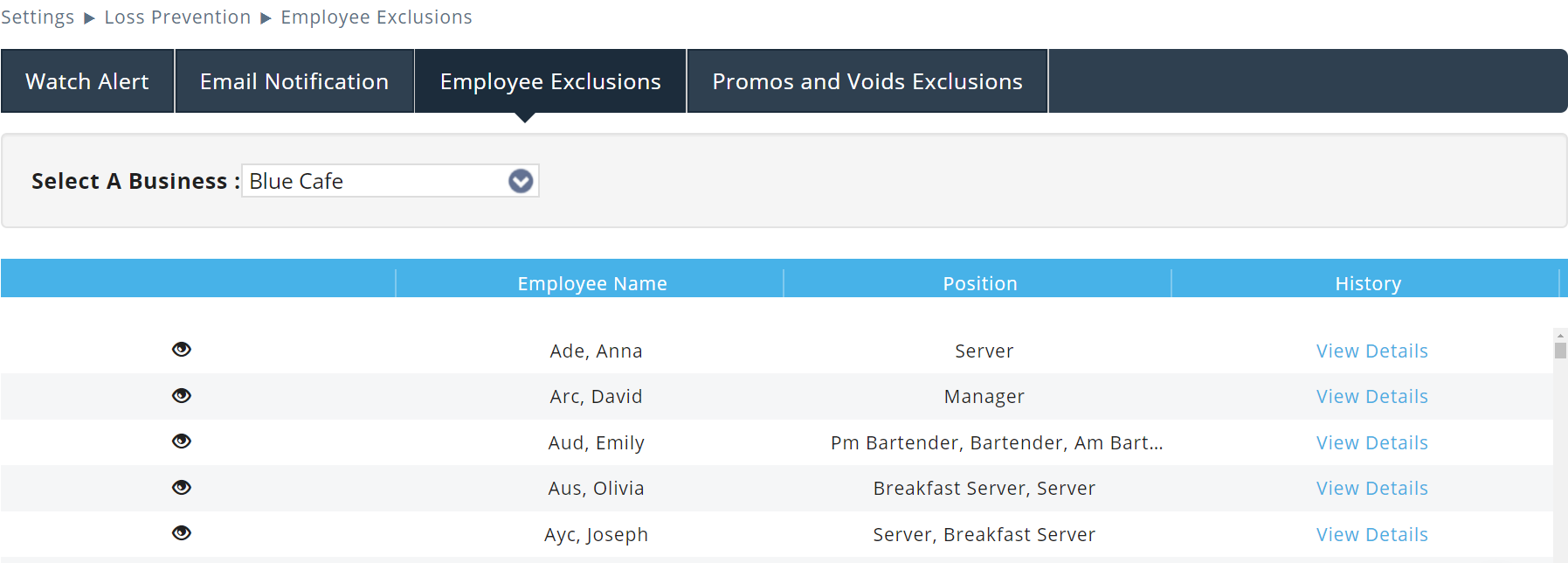Click Settings in the breadcrumb
Image resolution: width=1568 pixels, height=563 pixels.
pyautogui.click(x=38, y=17)
